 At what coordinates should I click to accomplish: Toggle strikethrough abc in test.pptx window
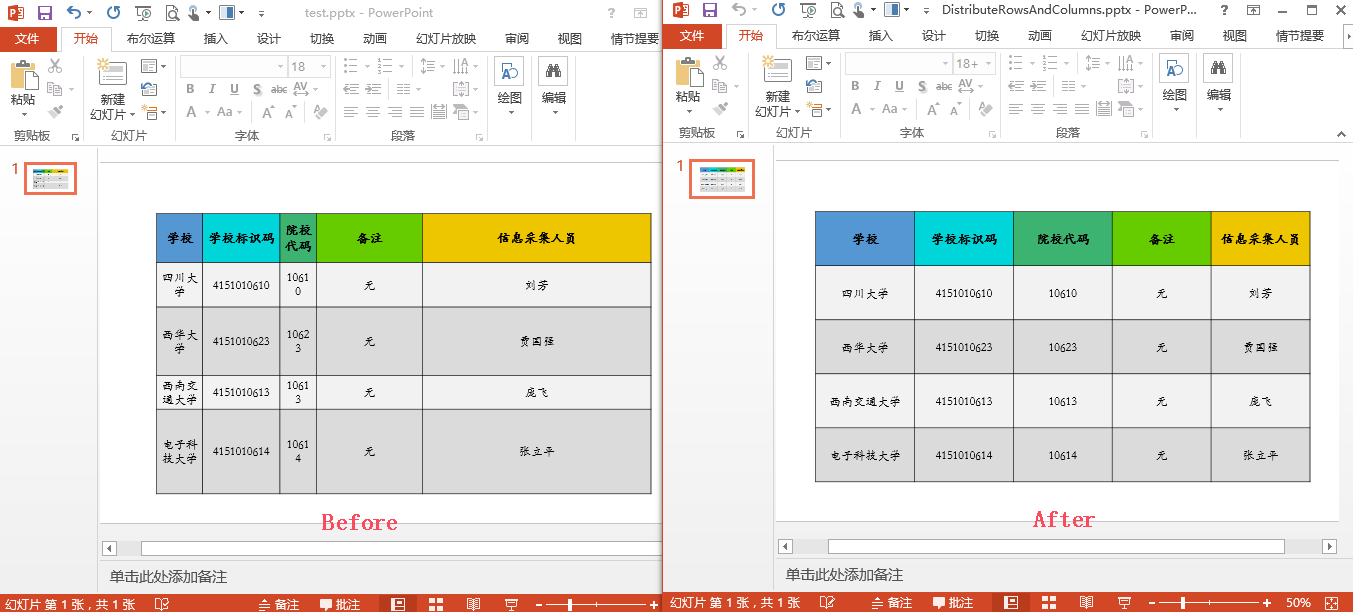(x=279, y=89)
